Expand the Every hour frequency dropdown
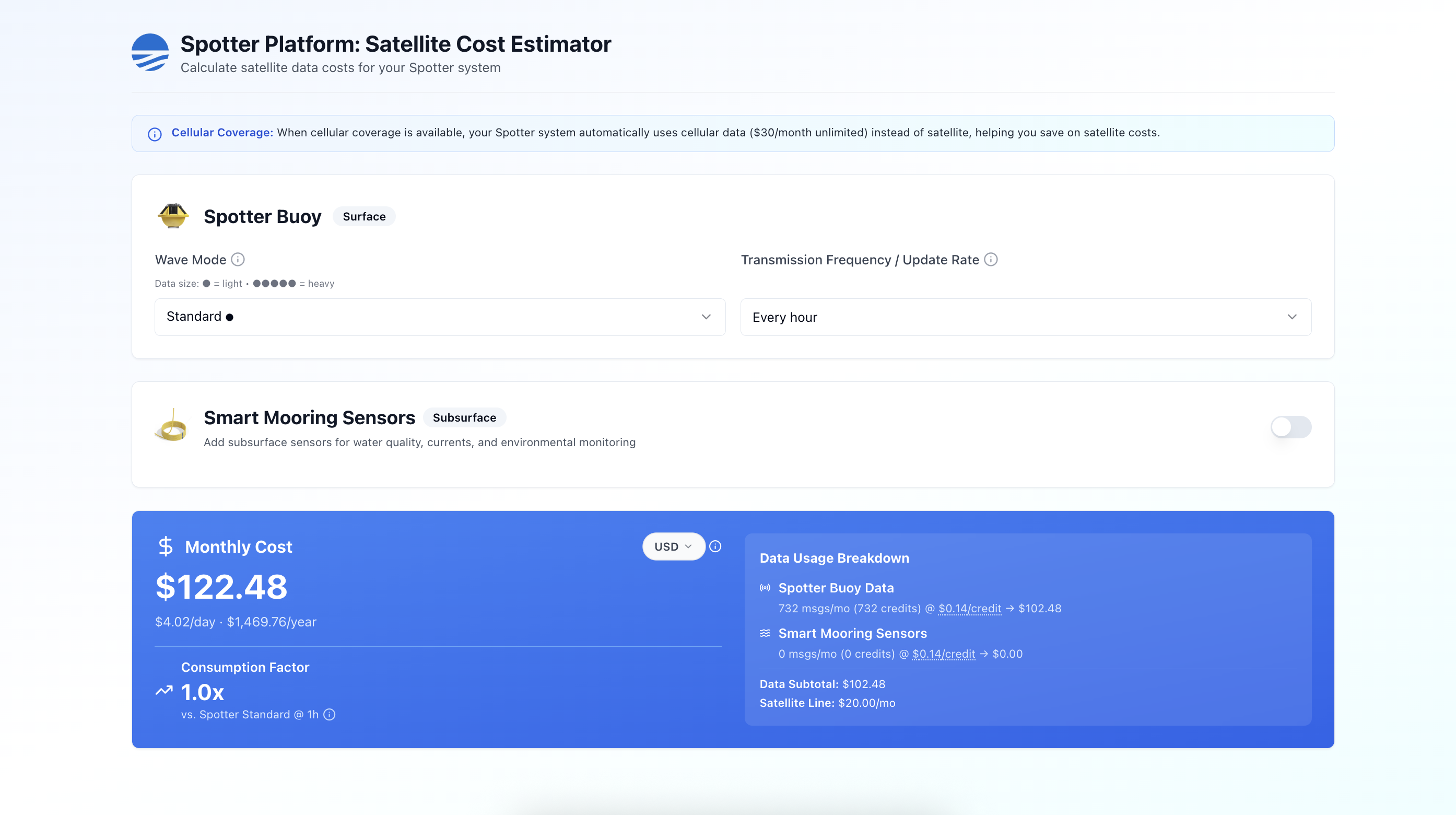The image size is (1456, 815). coord(1025,317)
